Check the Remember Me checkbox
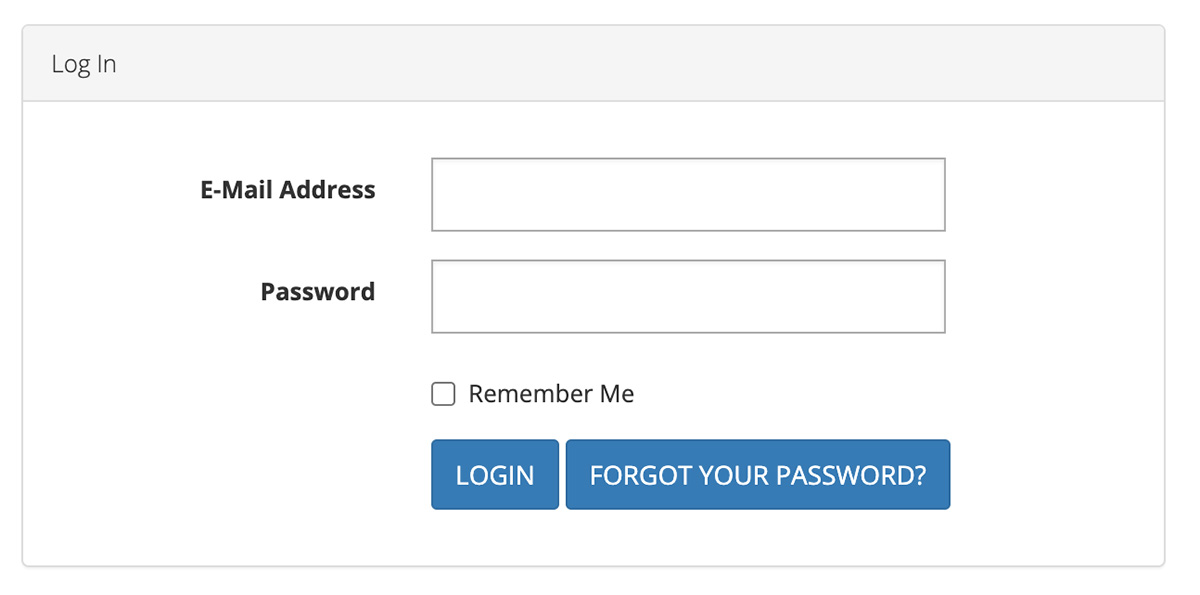Screen dimensions: 1200x595 point(443,394)
